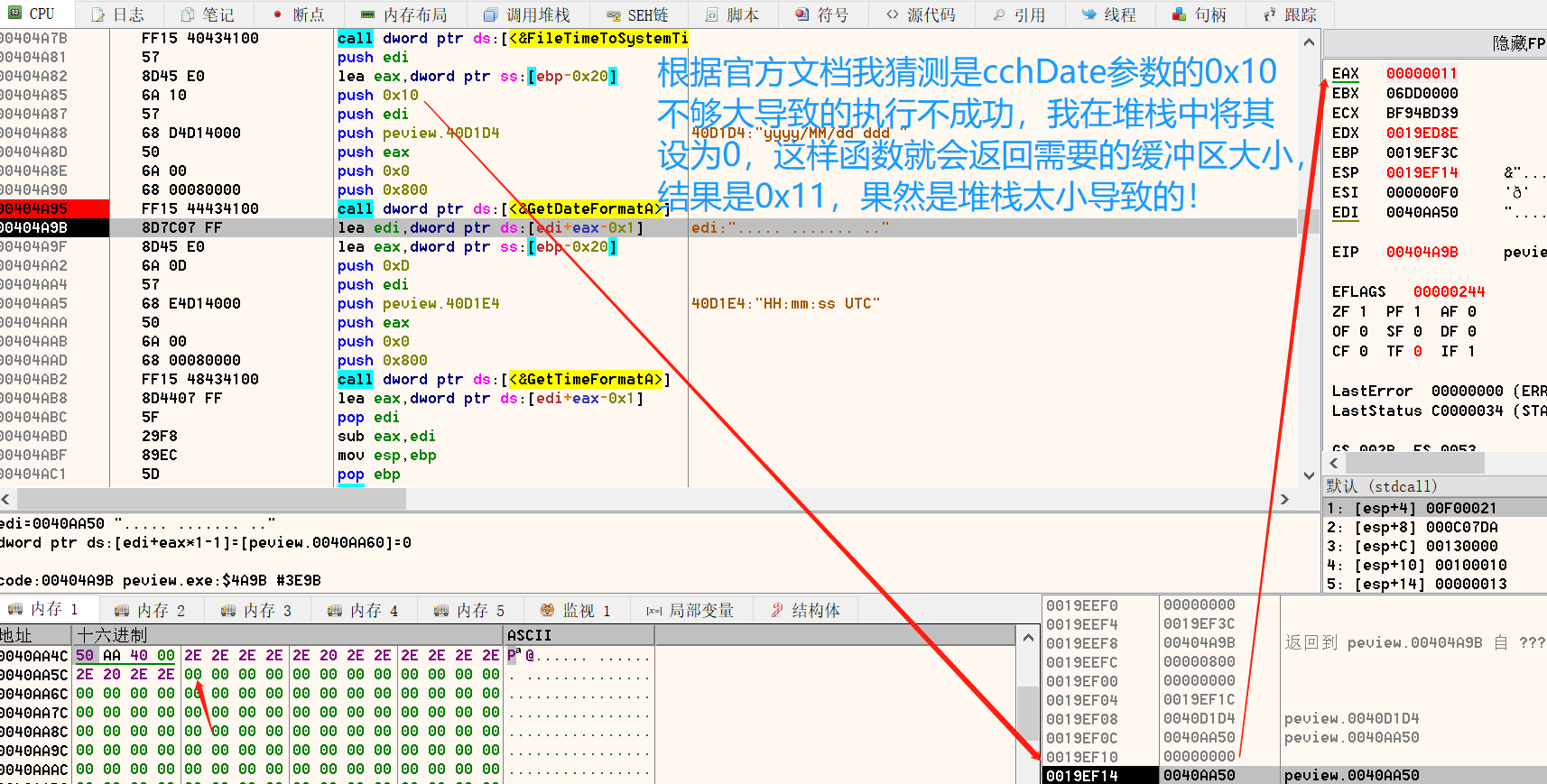Select stack row 0019EF14
1547x784 pixels.
(1294, 775)
